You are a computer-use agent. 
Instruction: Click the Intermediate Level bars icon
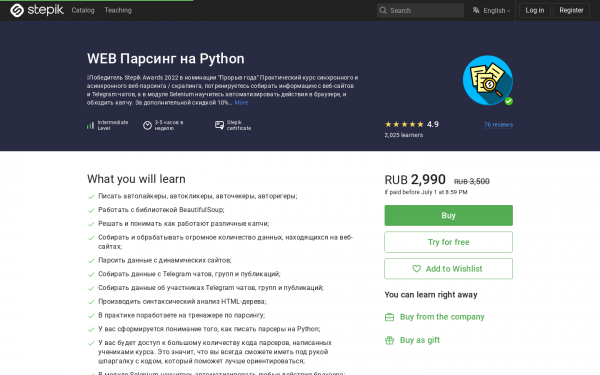[x=90, y=125]
